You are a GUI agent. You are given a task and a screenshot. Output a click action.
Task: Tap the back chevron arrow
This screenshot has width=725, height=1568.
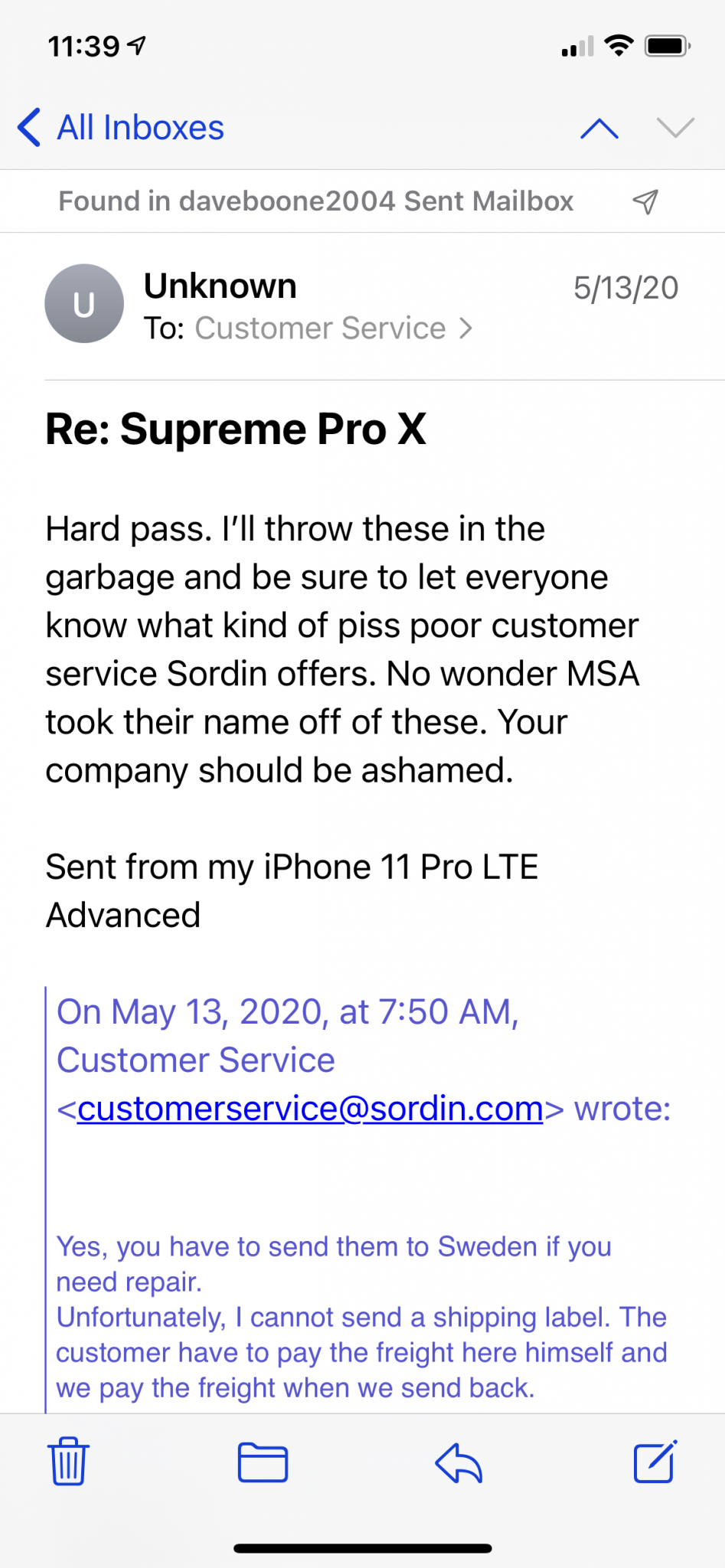click(x=29, y=127)
